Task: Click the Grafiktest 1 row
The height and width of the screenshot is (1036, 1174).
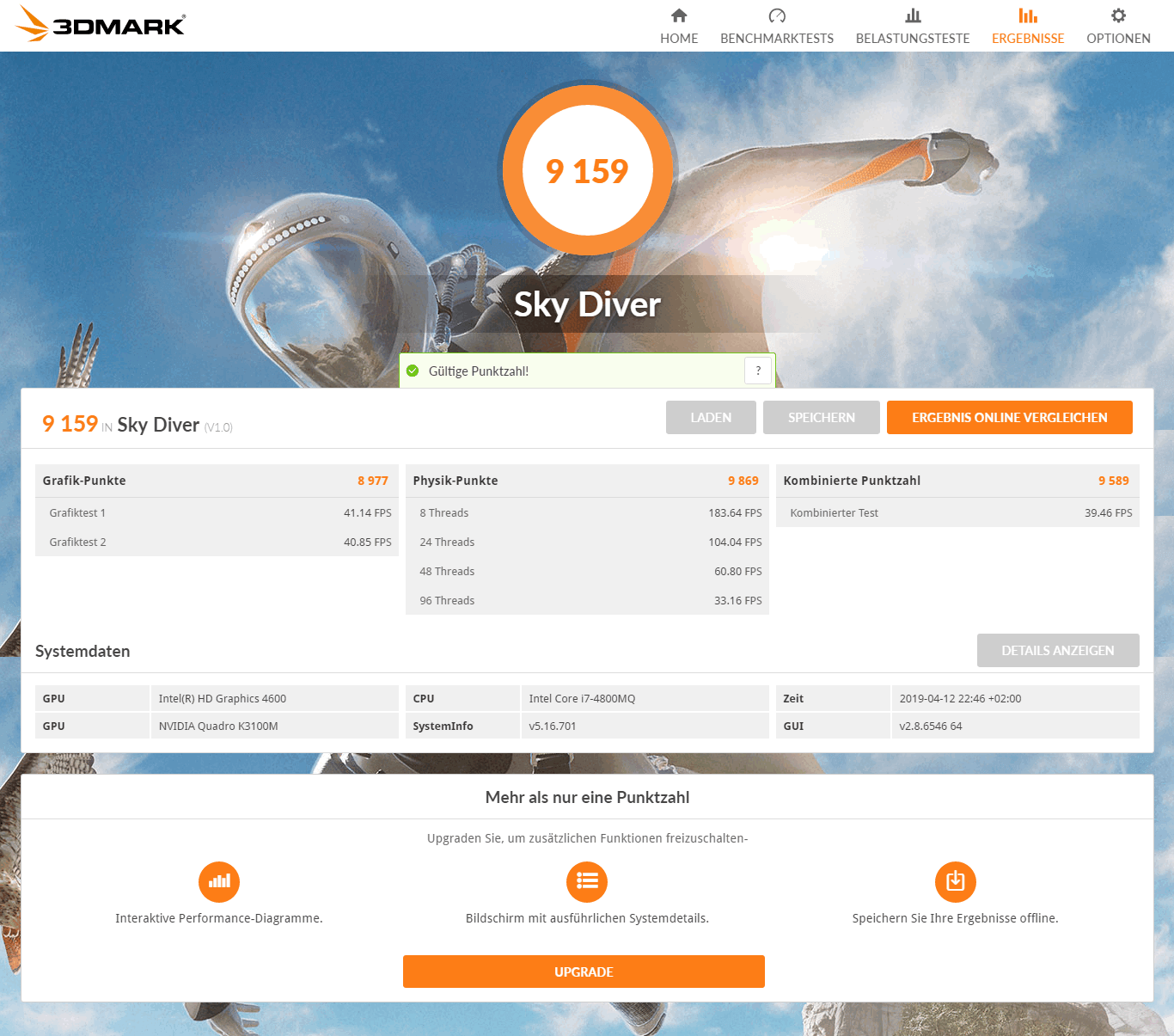Action: pyautogui.click(x=217, y=512)
